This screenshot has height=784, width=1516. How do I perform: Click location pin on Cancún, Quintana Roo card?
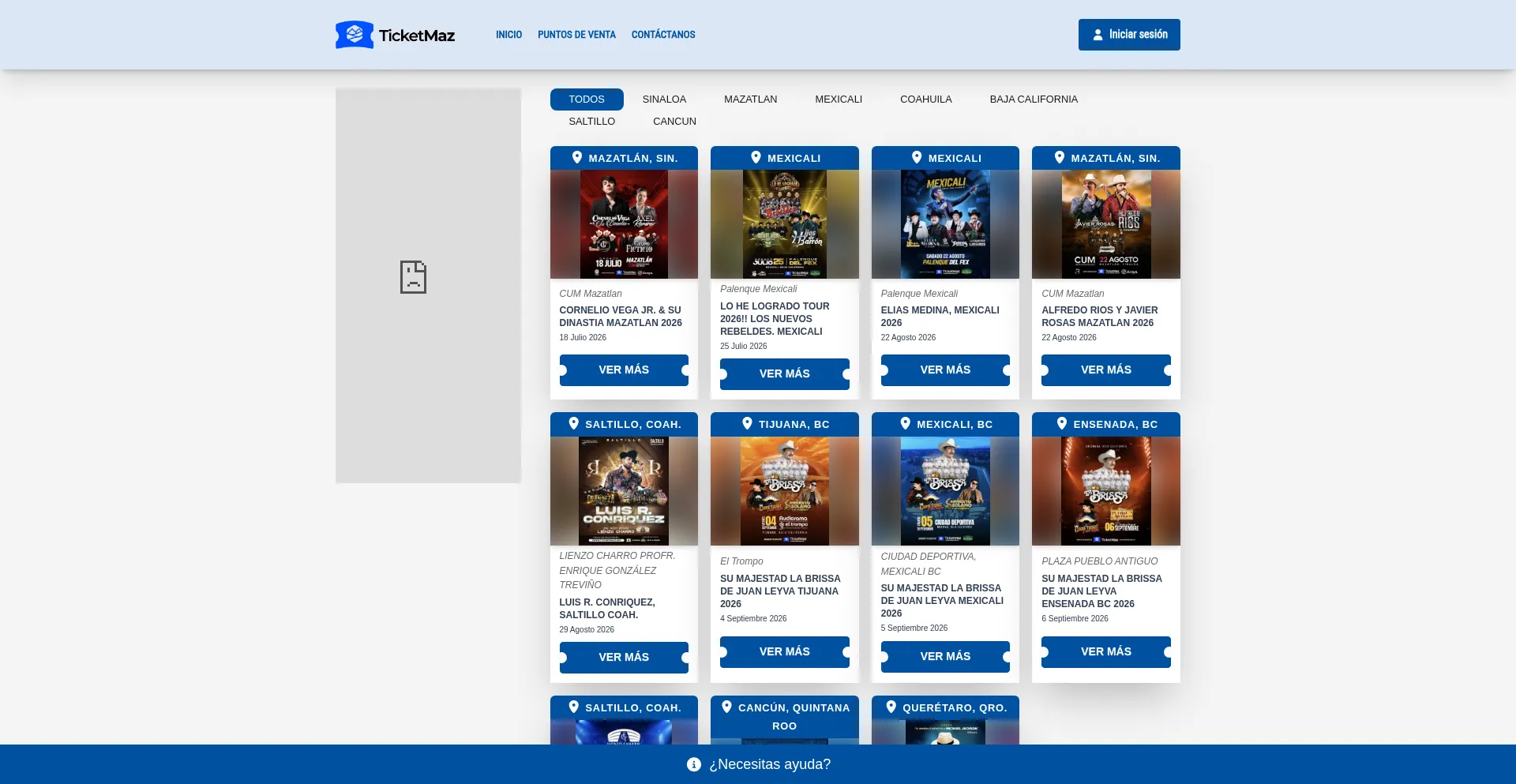[x=727, y=707]
